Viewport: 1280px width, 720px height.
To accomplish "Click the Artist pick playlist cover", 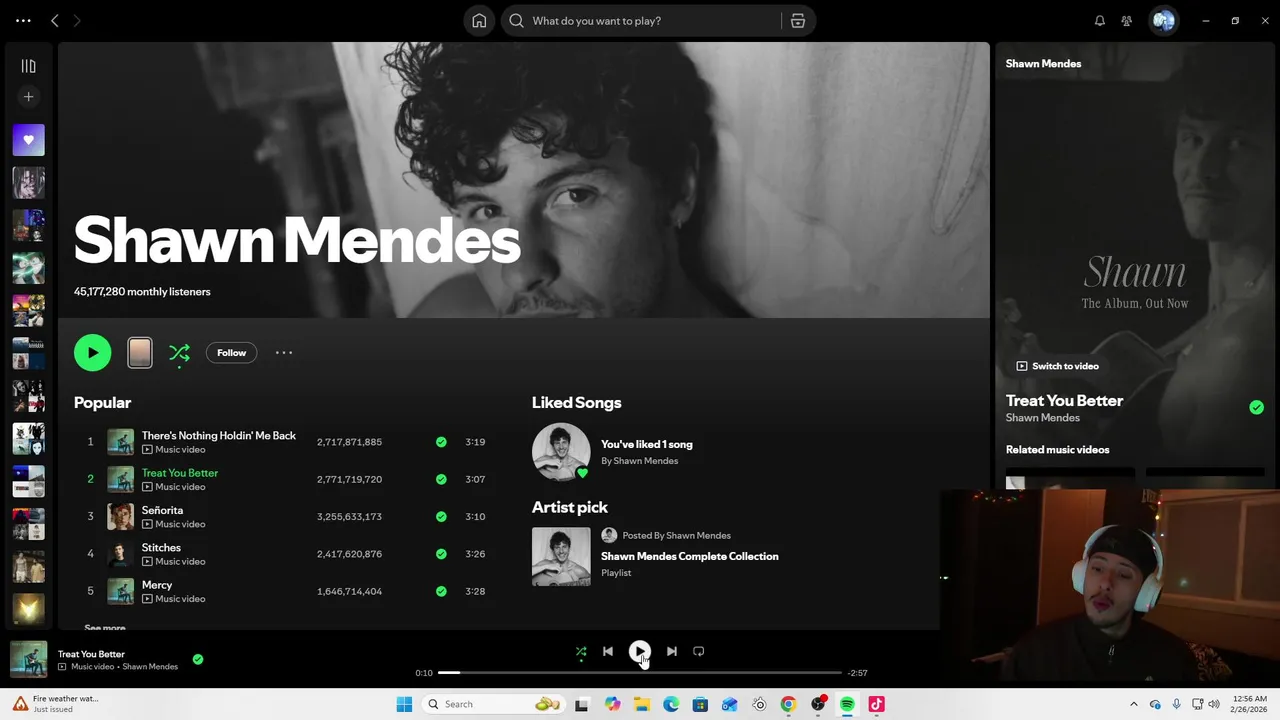I will click(x=561, y=556).
